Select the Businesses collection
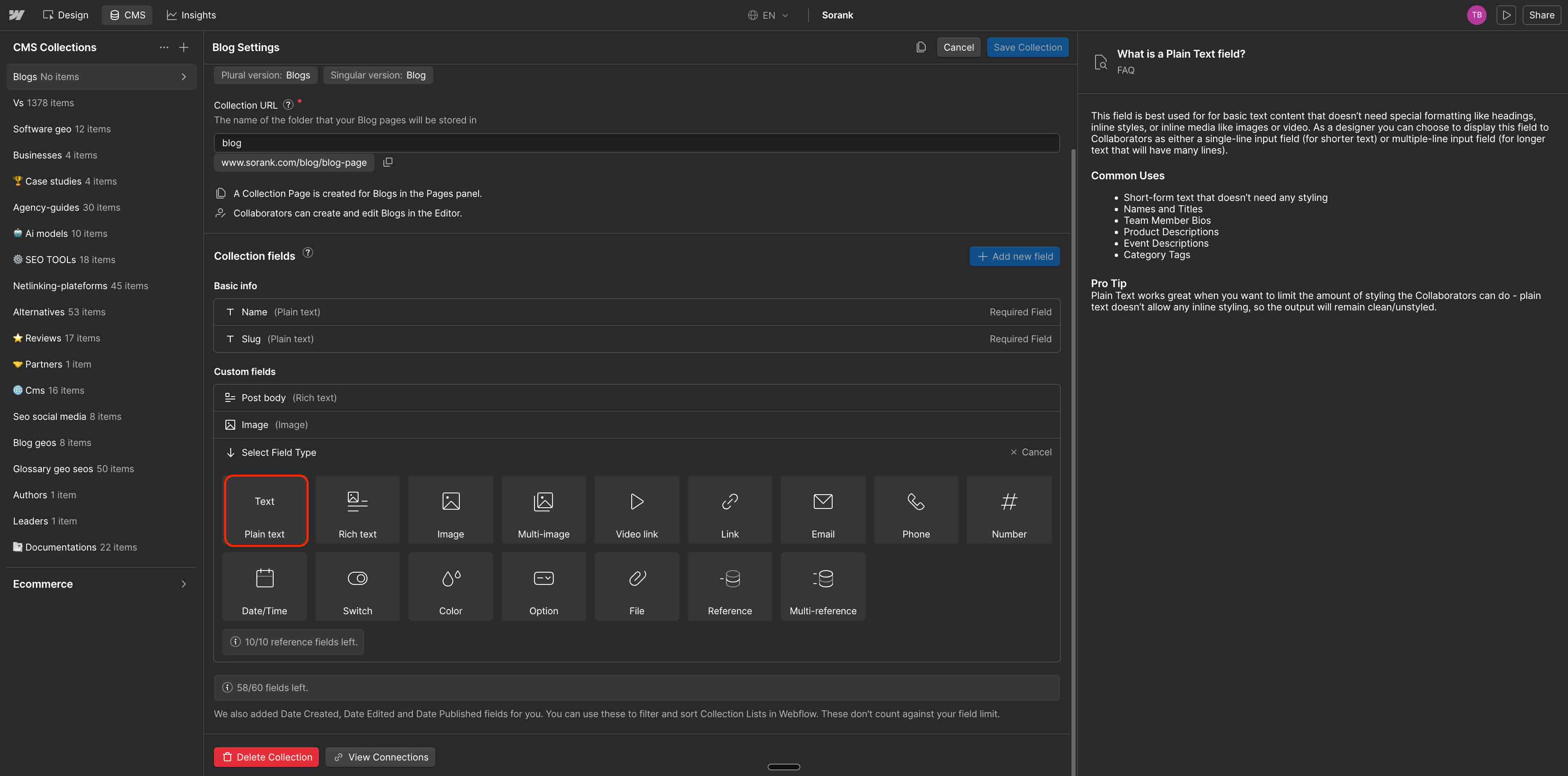The height and width of the screenshot is (776, 1568). tap(101, 155)
